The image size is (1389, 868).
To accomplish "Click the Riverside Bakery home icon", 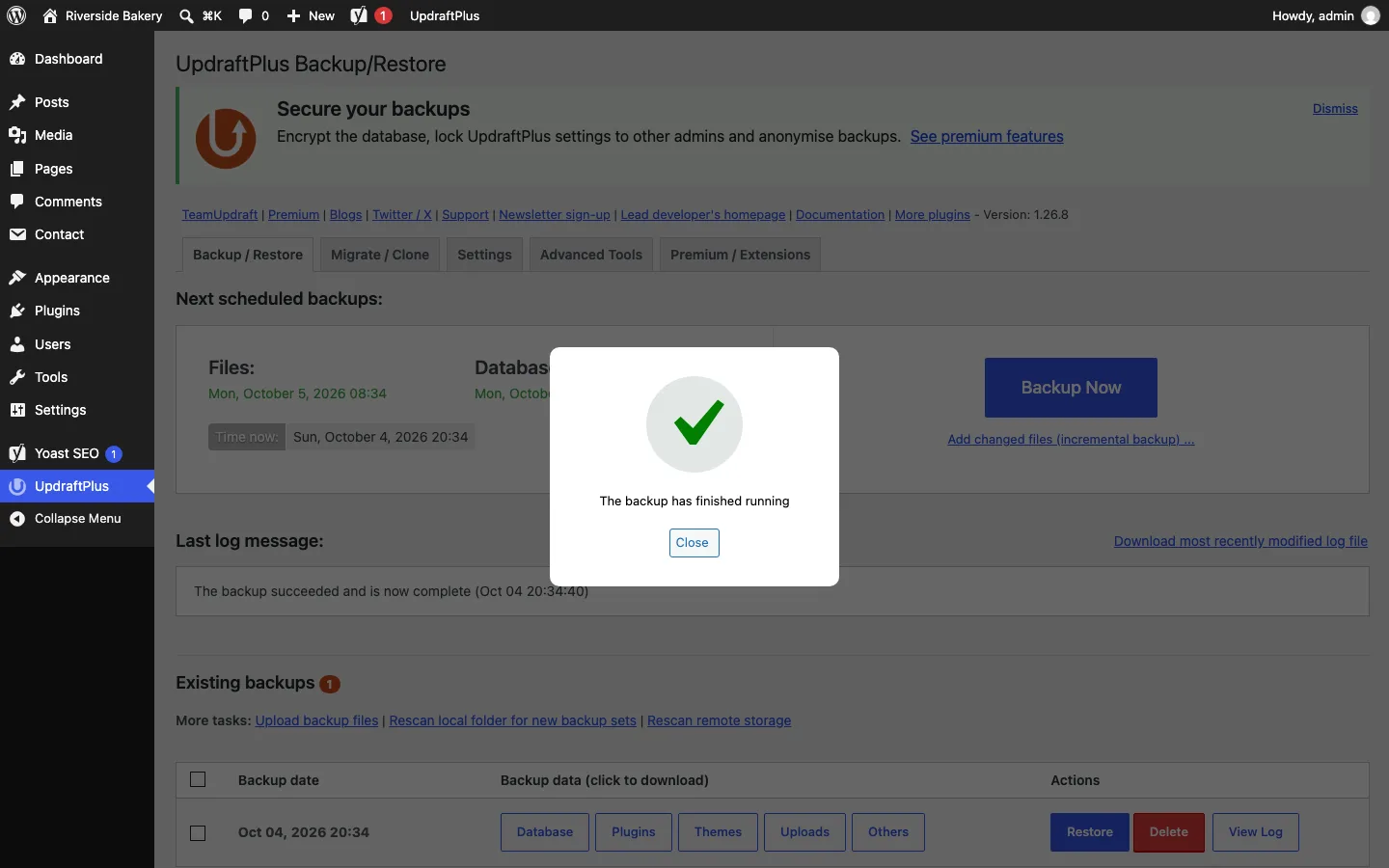I will point(50,15).
